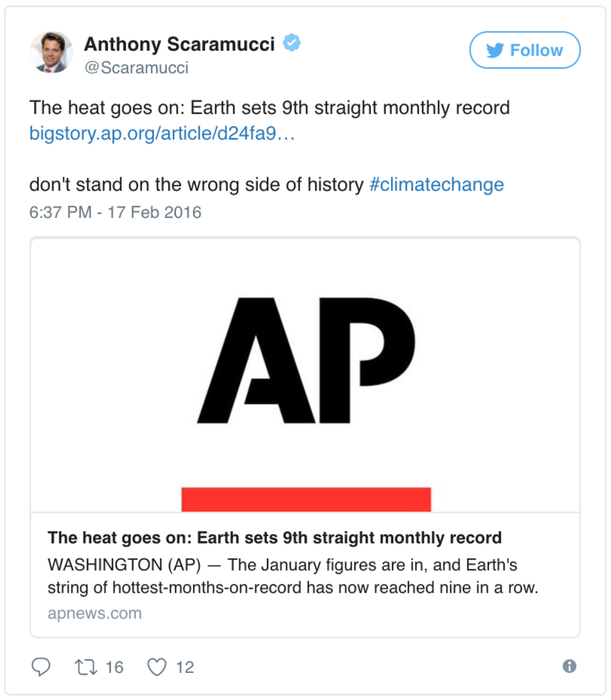This screenshot has width=611, height=700.
Task: Click the like count of 12
Action: 184,667
